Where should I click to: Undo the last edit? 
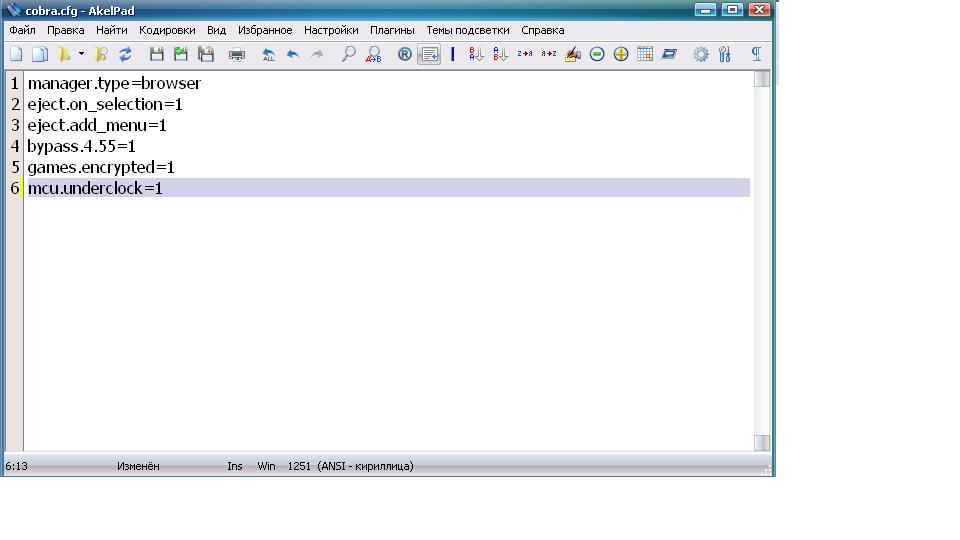coord(293,54)
